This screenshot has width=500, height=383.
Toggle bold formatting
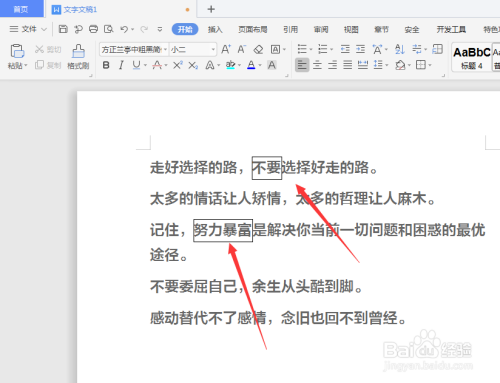coord(106,65)
